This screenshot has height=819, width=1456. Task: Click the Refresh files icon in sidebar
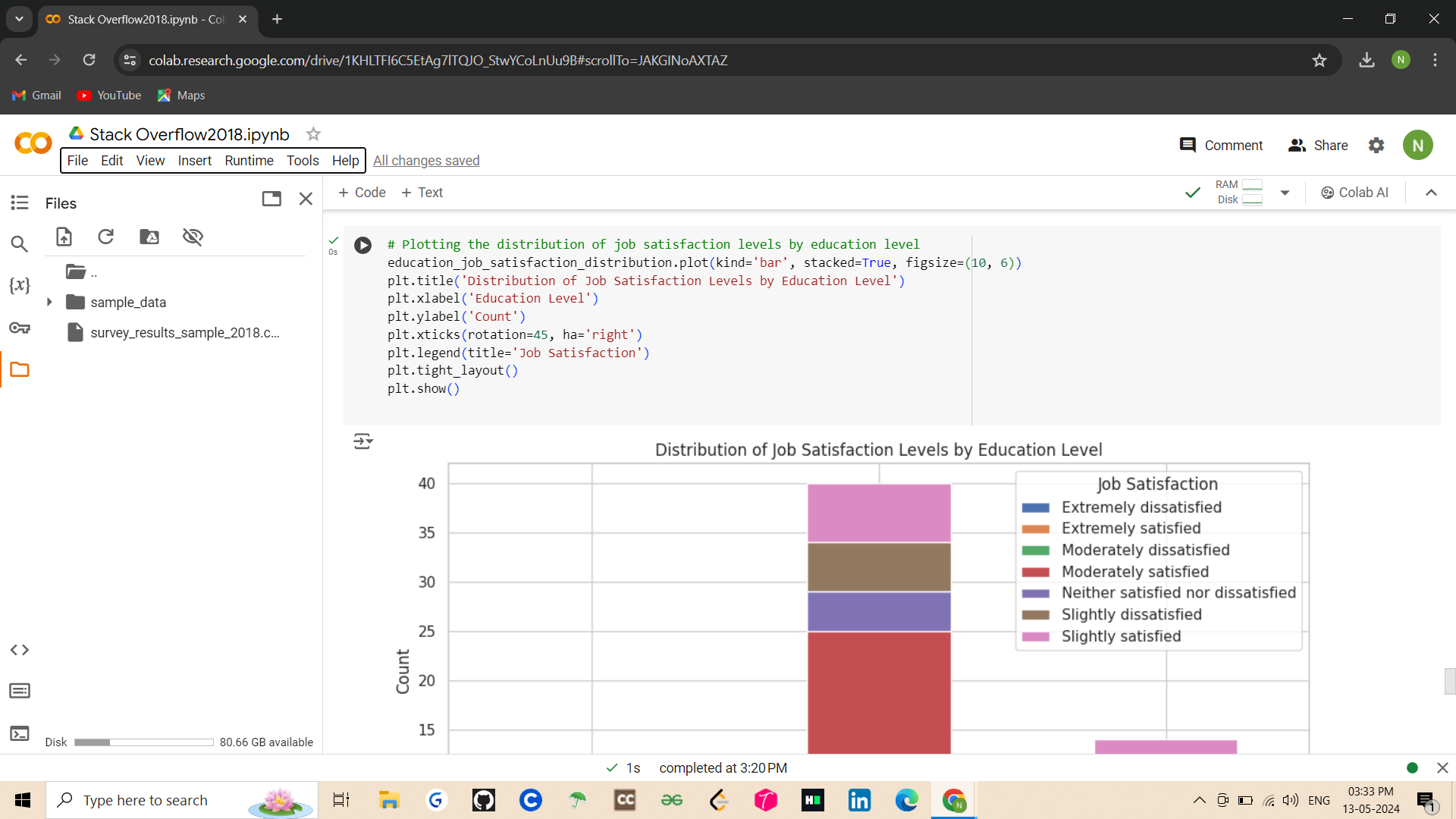click(x=105, y=237)
